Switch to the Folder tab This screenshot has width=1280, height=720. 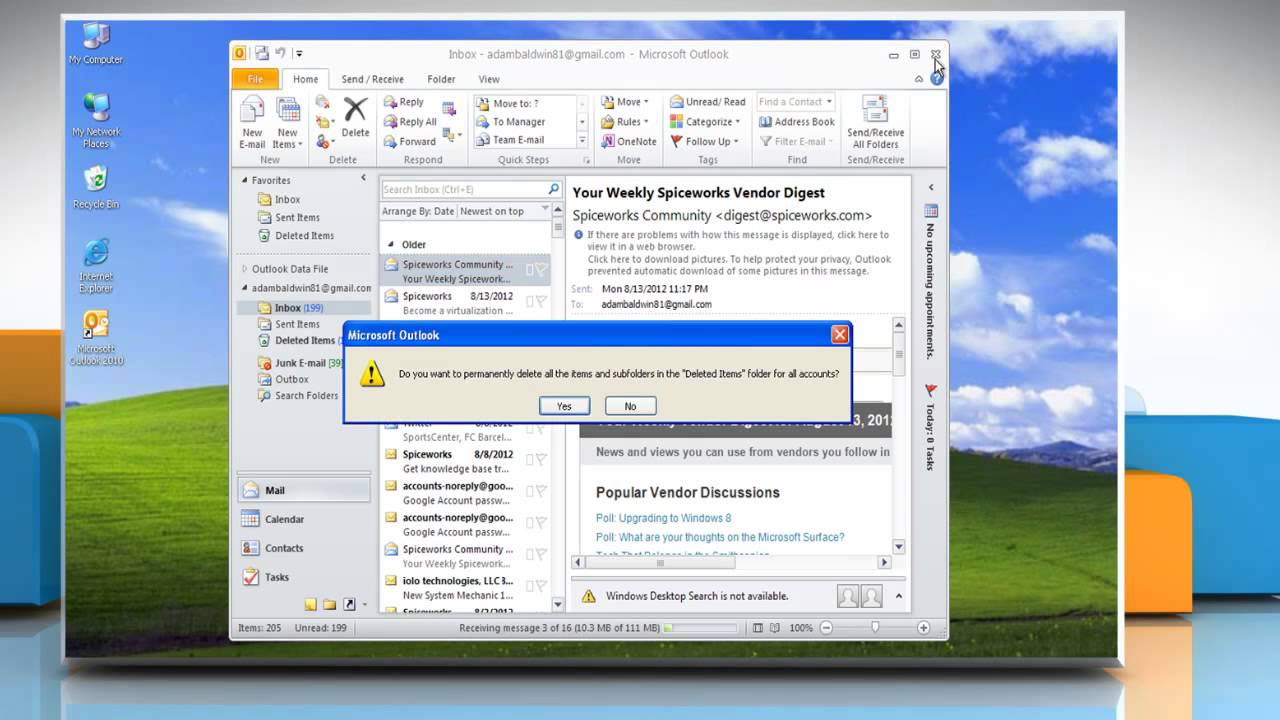pyautogui.click(x=441, y=79)
